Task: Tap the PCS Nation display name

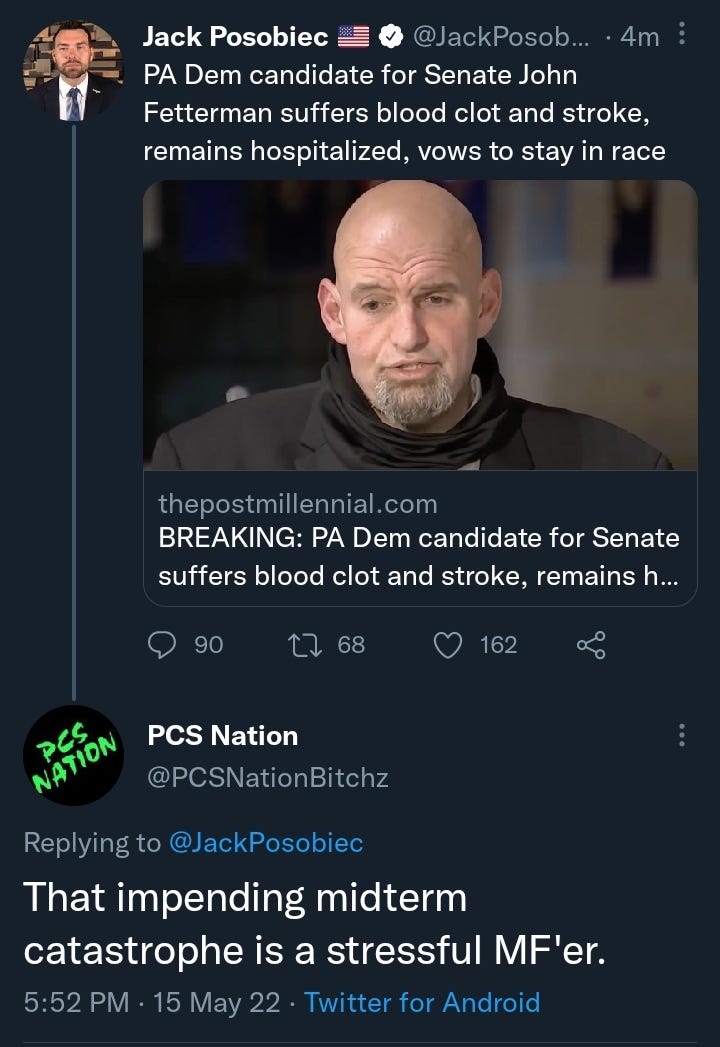Action: 222,735
